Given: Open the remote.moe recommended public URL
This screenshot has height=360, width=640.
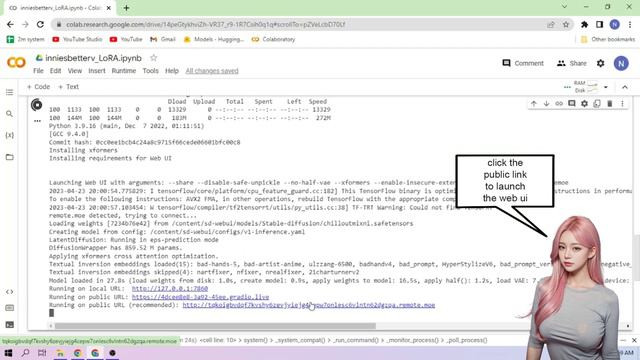Looking at the screenshot, I should (x=309, y=305).
